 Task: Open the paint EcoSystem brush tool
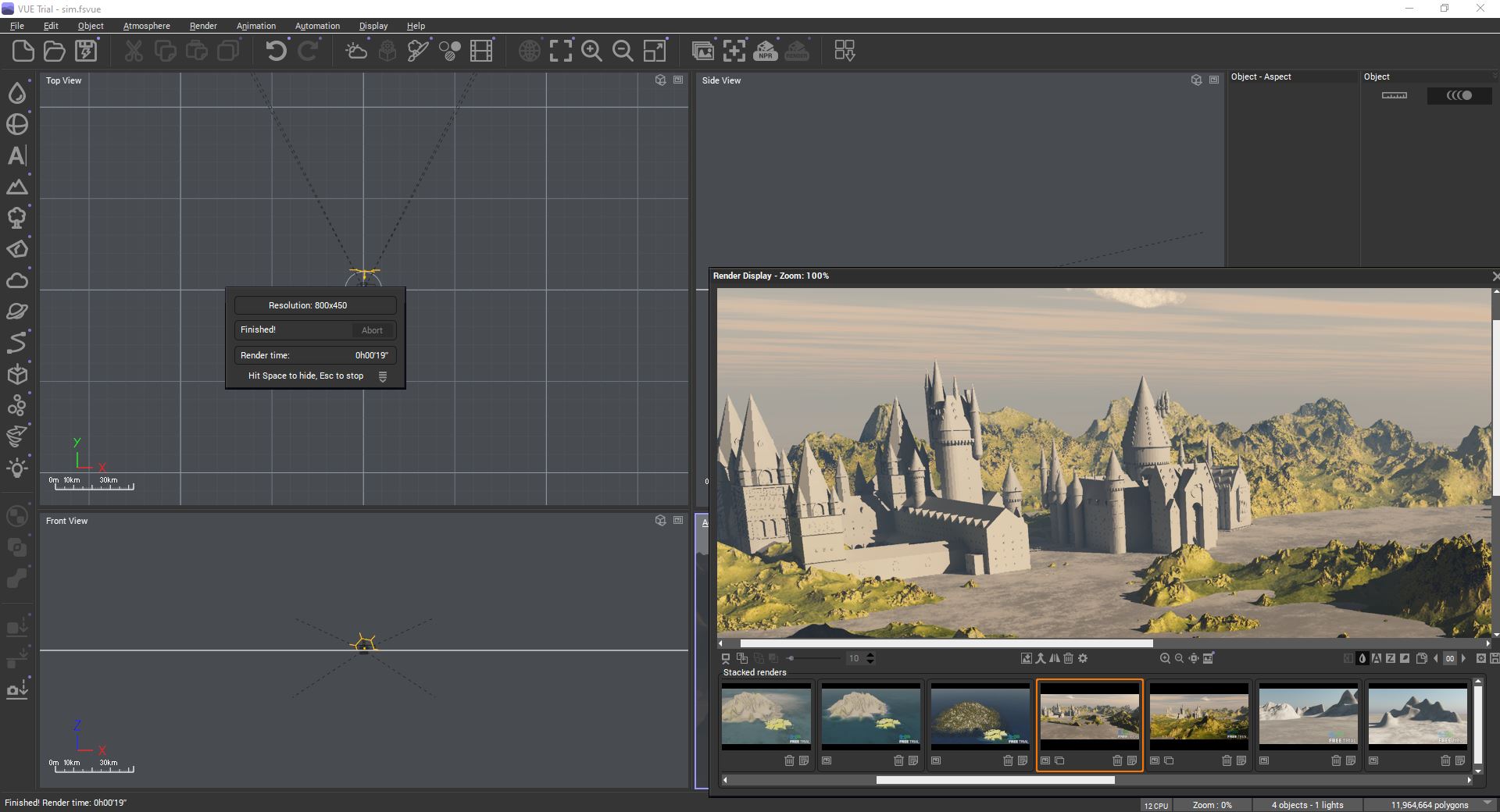tap(419, 52)
